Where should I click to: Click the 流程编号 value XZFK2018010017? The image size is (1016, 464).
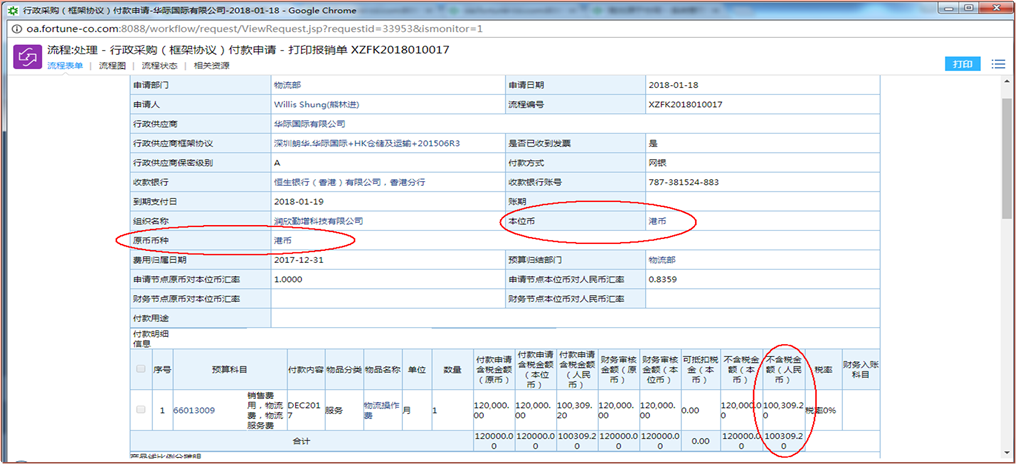point(685,104)
